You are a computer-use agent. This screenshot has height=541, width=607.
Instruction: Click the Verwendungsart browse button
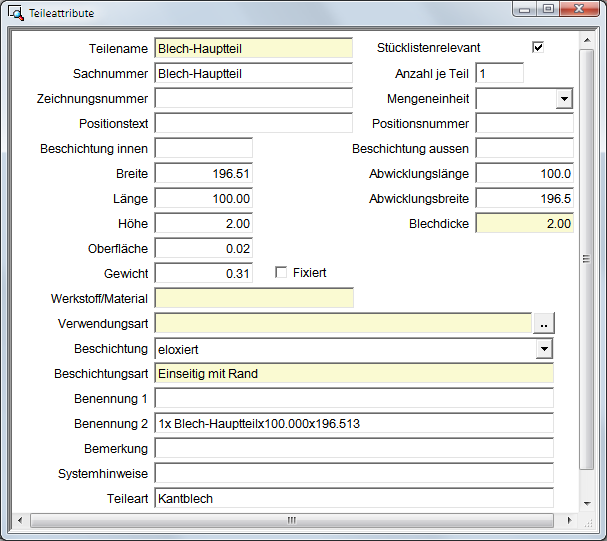point(543,323)
